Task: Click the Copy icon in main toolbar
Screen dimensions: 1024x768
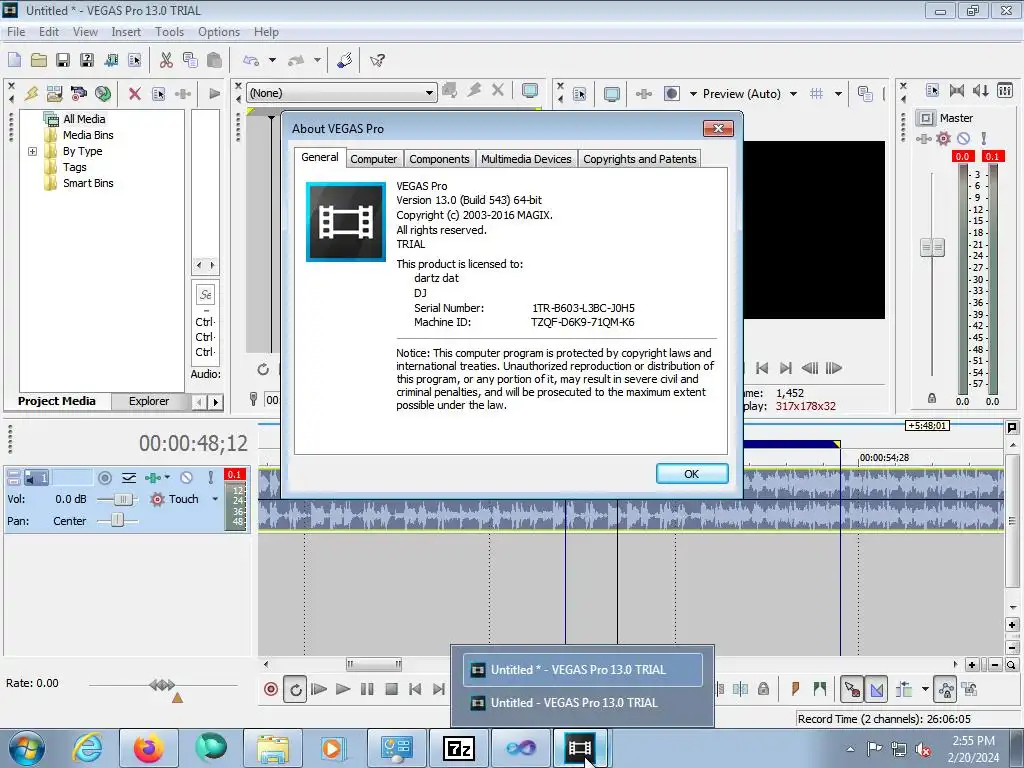Action: coord(190,60)
